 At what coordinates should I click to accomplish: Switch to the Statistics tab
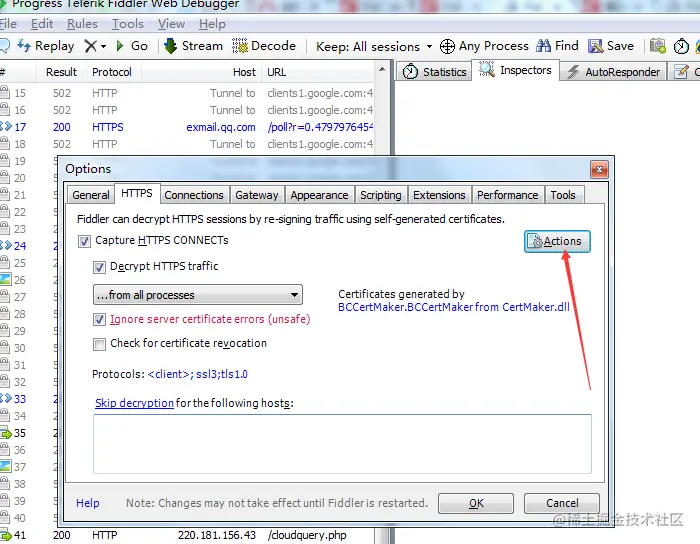coord(434,72)
